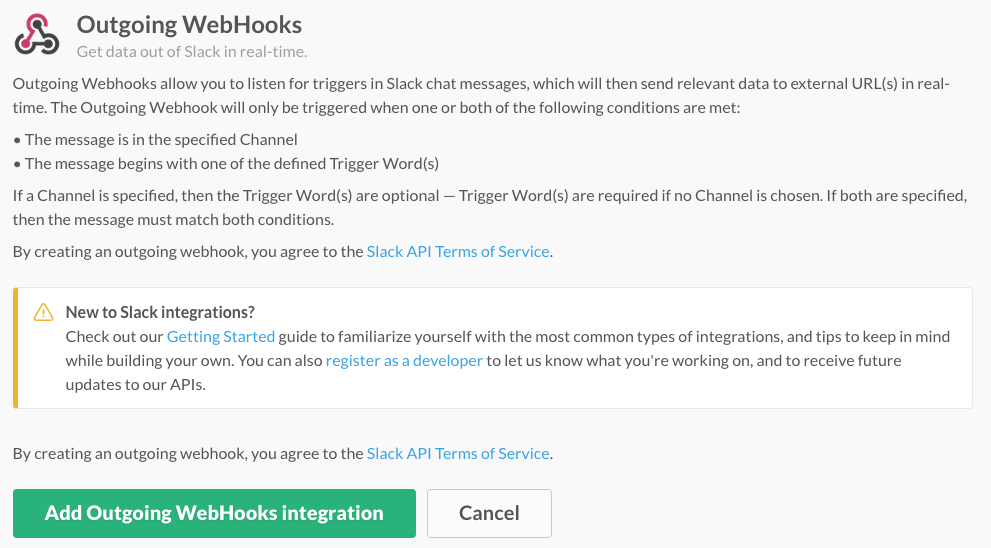Click 'Check out our' text before Getting Started
The height and width of the screenshot is (548, 991).
tap(114, 336)
